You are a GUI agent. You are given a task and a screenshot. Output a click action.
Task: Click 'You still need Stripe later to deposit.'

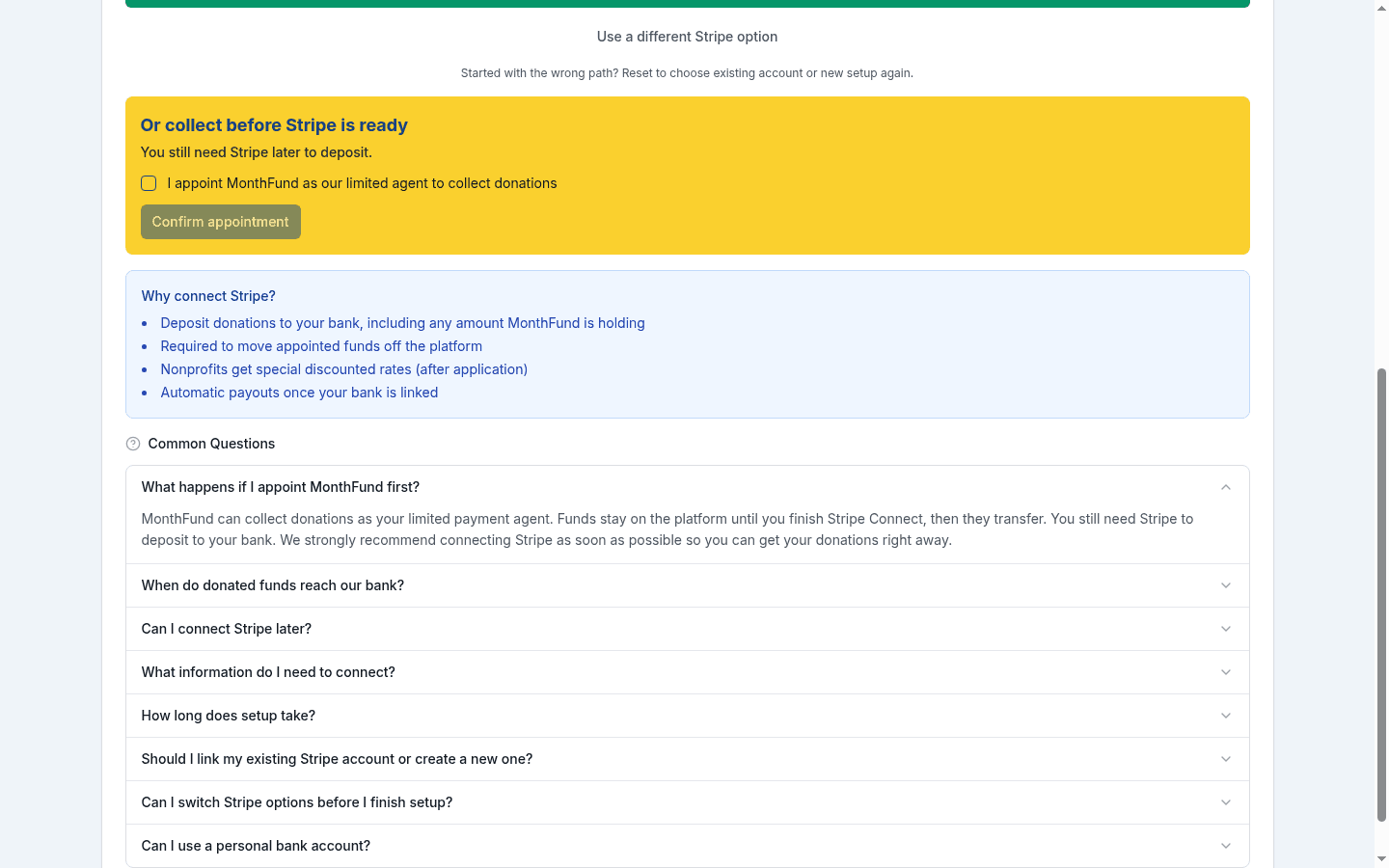257,152
